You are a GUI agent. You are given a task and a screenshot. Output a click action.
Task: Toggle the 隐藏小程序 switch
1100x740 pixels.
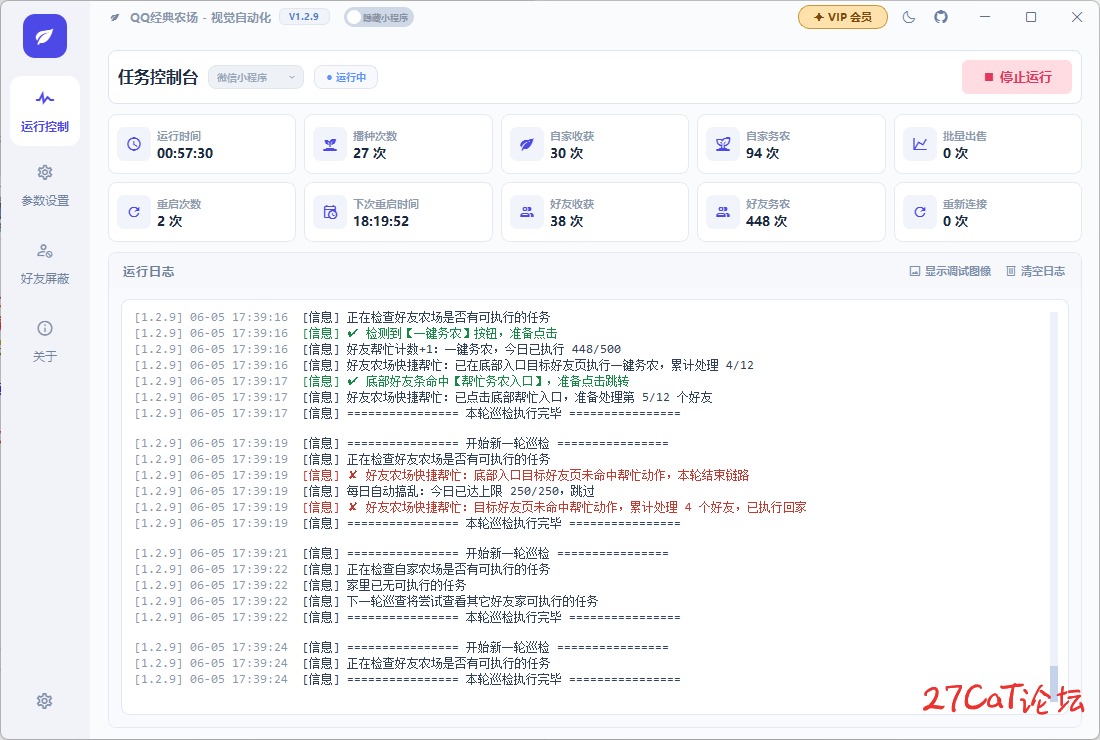[x=379, y=18]
